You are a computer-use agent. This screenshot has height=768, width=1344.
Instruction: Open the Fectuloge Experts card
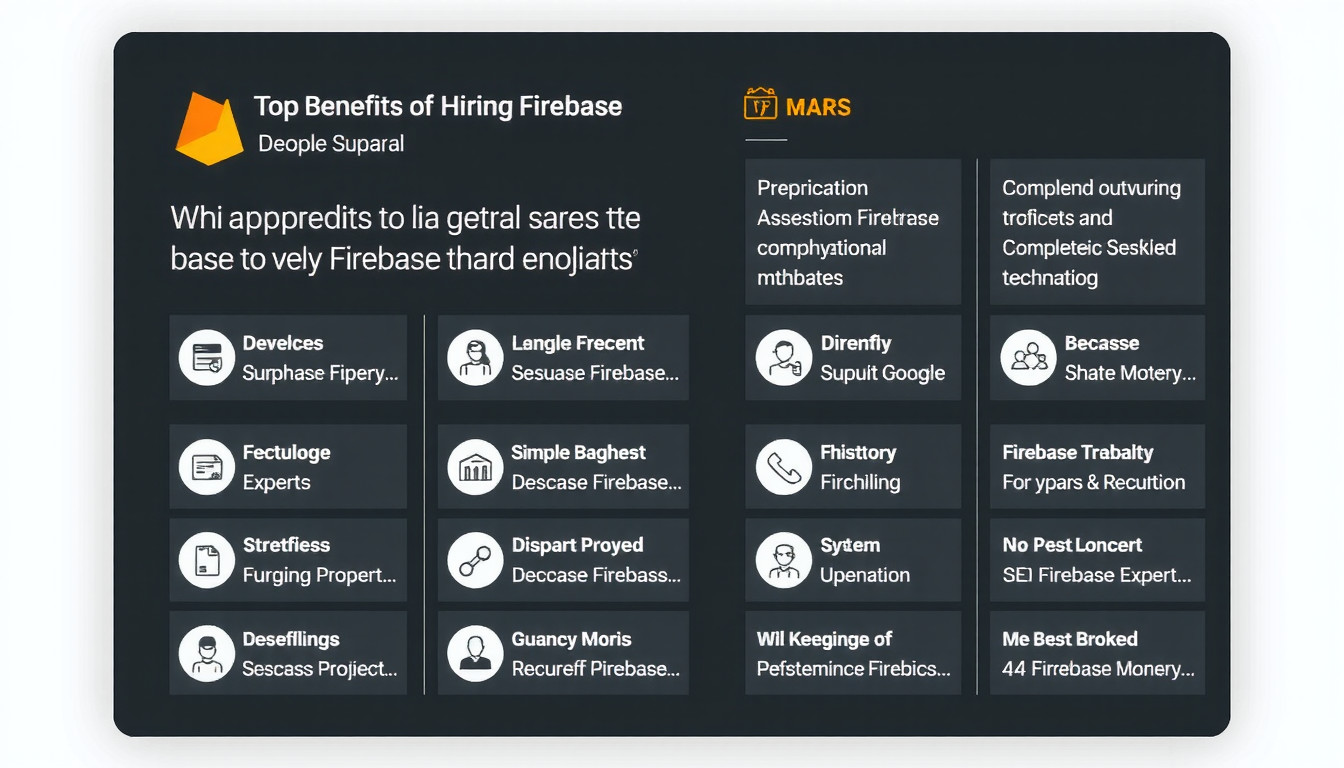288,467
